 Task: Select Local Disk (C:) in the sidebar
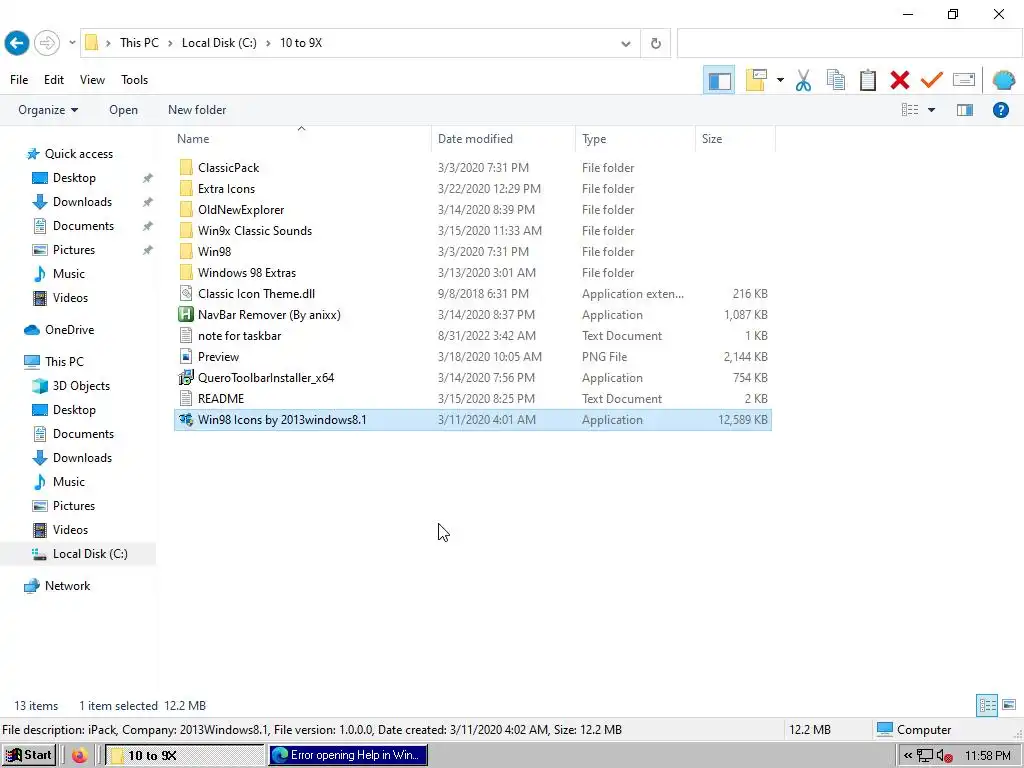pyautogui.click(x=90, y=554)
